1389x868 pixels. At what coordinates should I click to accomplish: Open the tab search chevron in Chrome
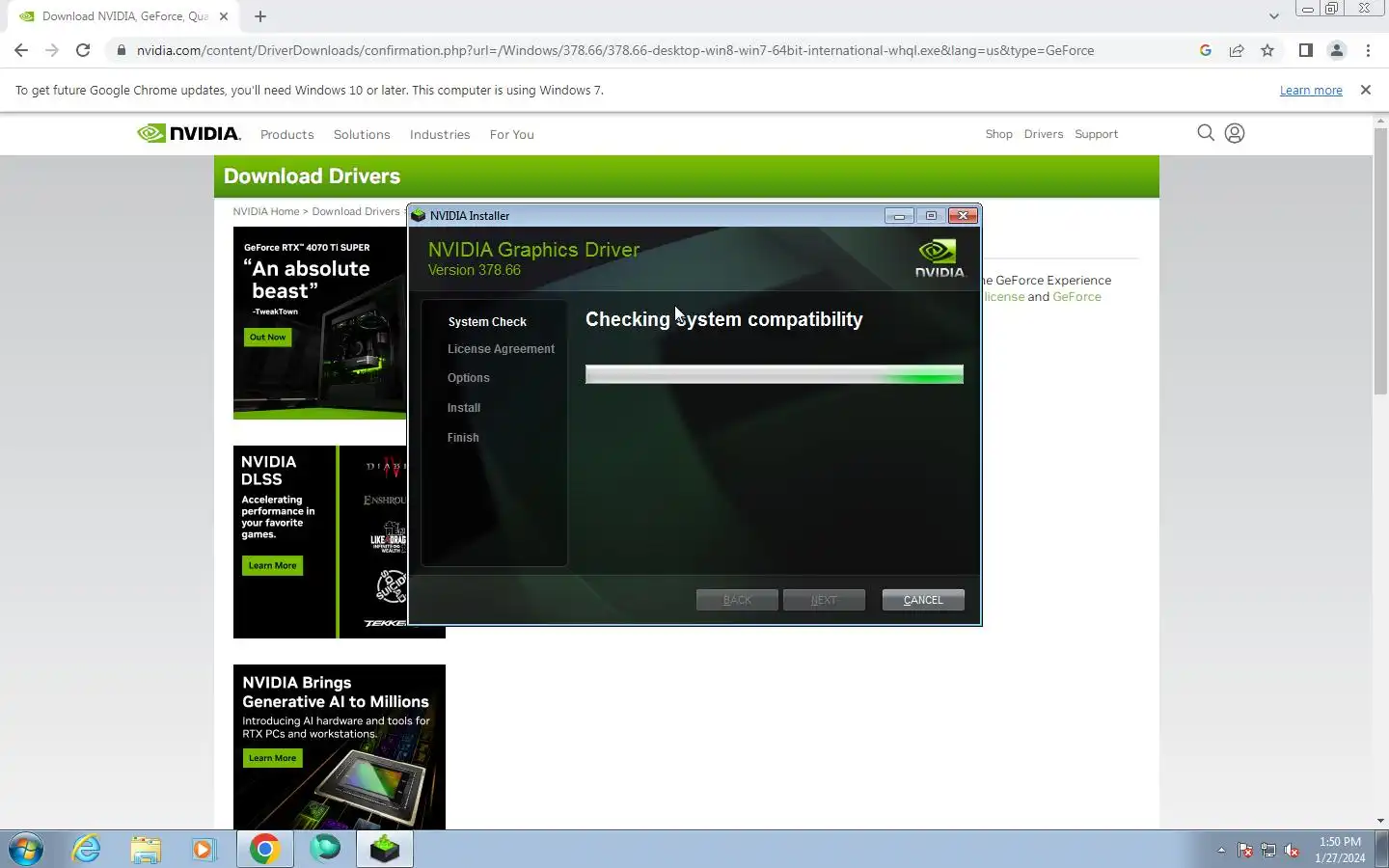point(1274,16)
